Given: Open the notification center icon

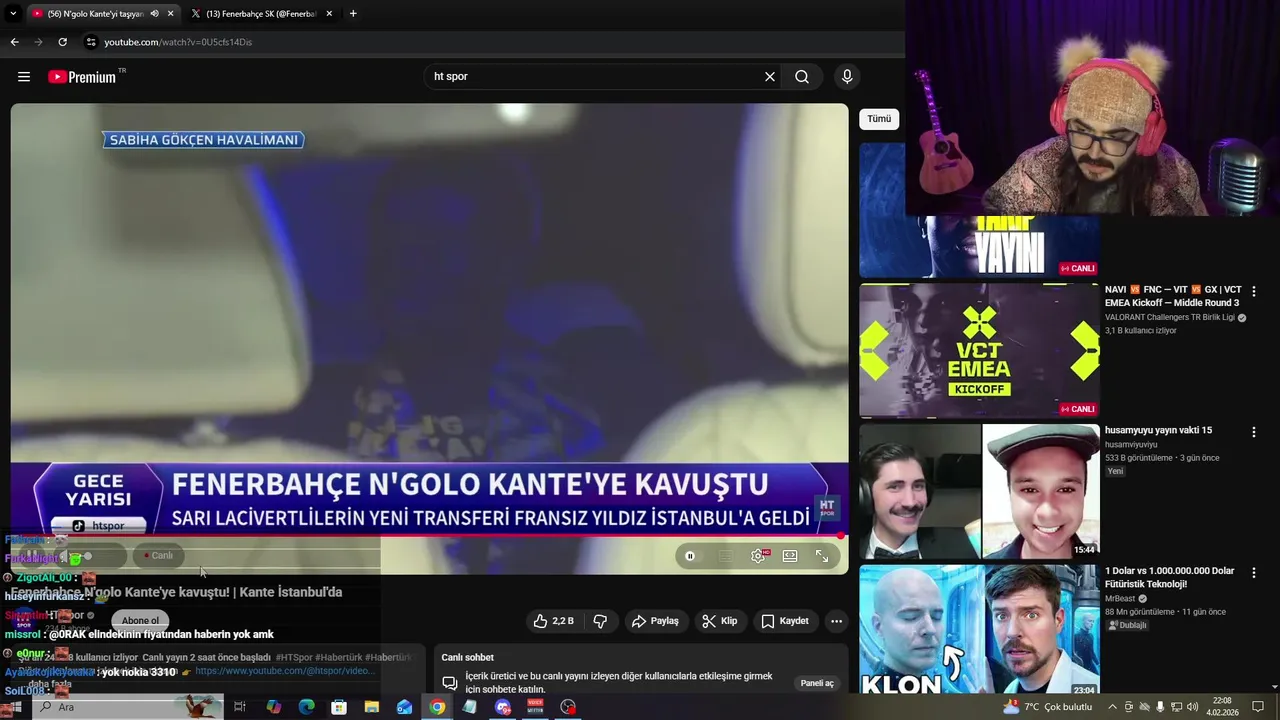Looking at the screenshot, I should click(x=1258, y=707).
